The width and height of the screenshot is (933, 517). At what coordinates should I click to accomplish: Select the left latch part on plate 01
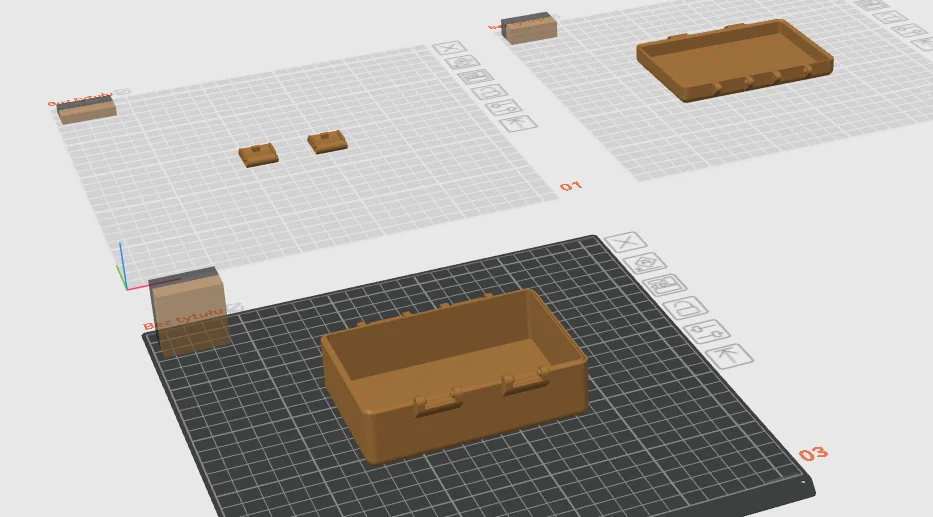(x=258, y=154)
